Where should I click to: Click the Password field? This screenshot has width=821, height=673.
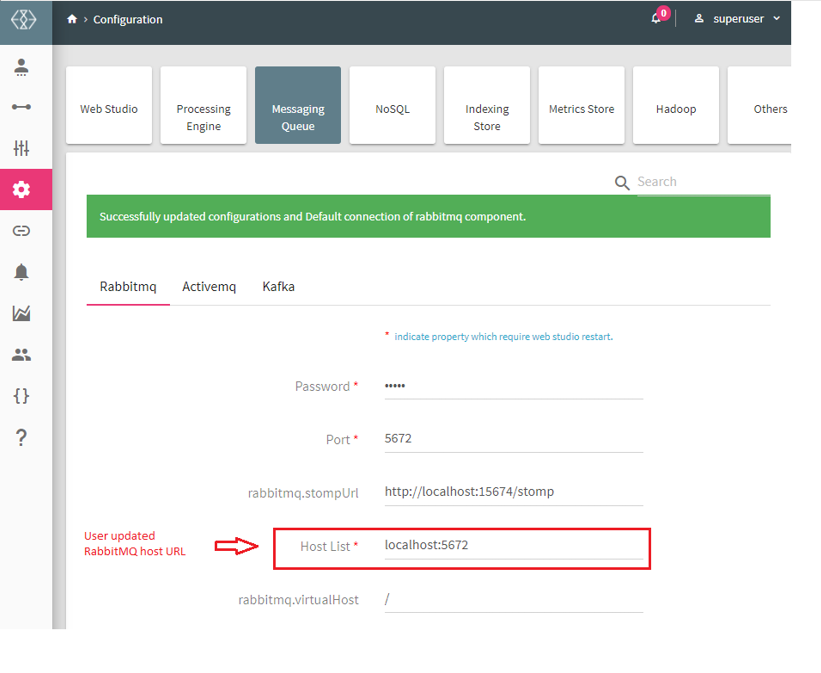point(514,387)
